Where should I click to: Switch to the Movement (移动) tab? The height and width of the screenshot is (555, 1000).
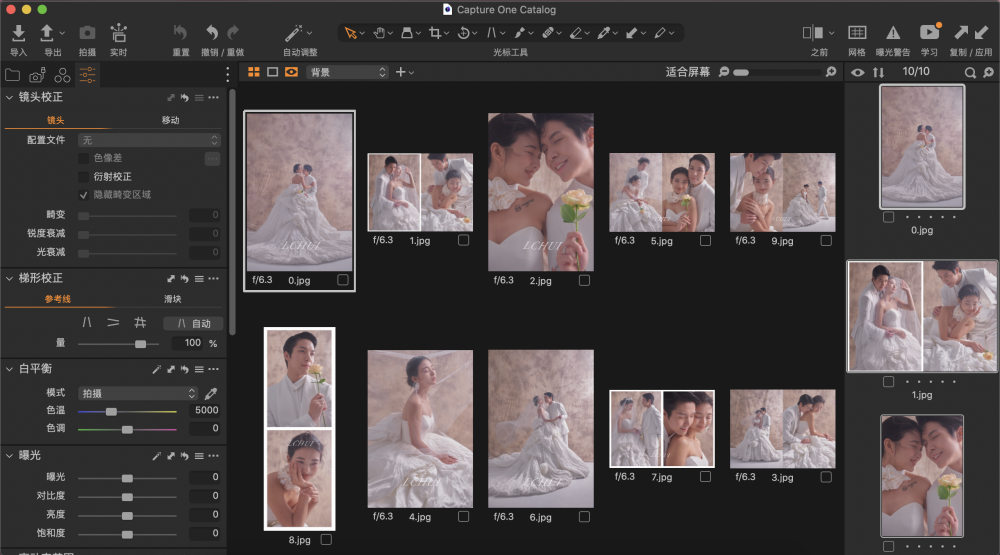(171, 121)
